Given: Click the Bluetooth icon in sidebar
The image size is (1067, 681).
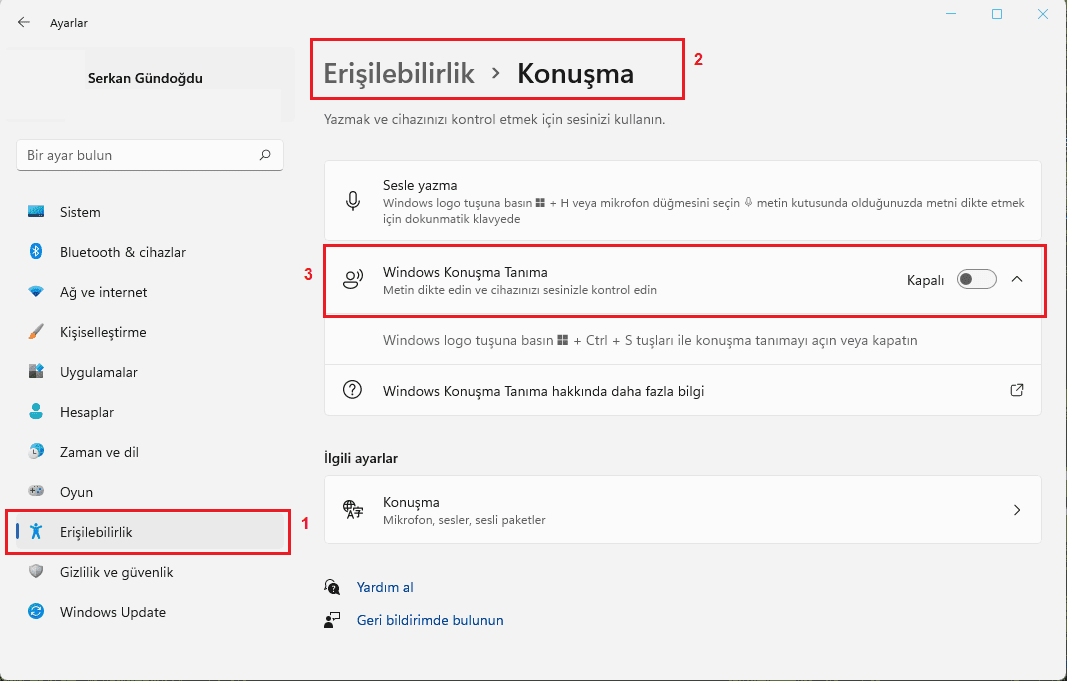Looking at the screenshot, I should (36, 252).
